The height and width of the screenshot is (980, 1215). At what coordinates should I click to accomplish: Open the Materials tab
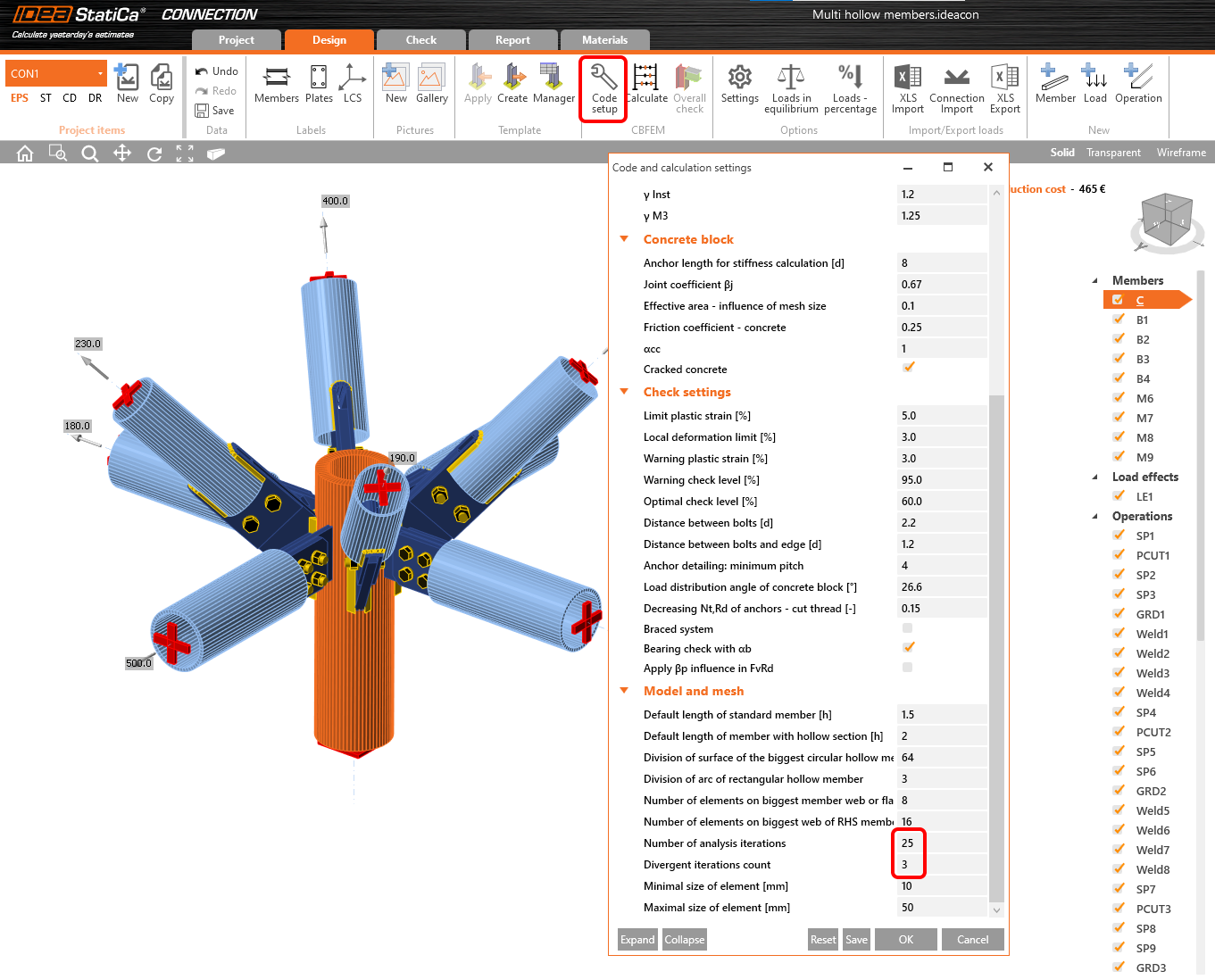[604, 40]
